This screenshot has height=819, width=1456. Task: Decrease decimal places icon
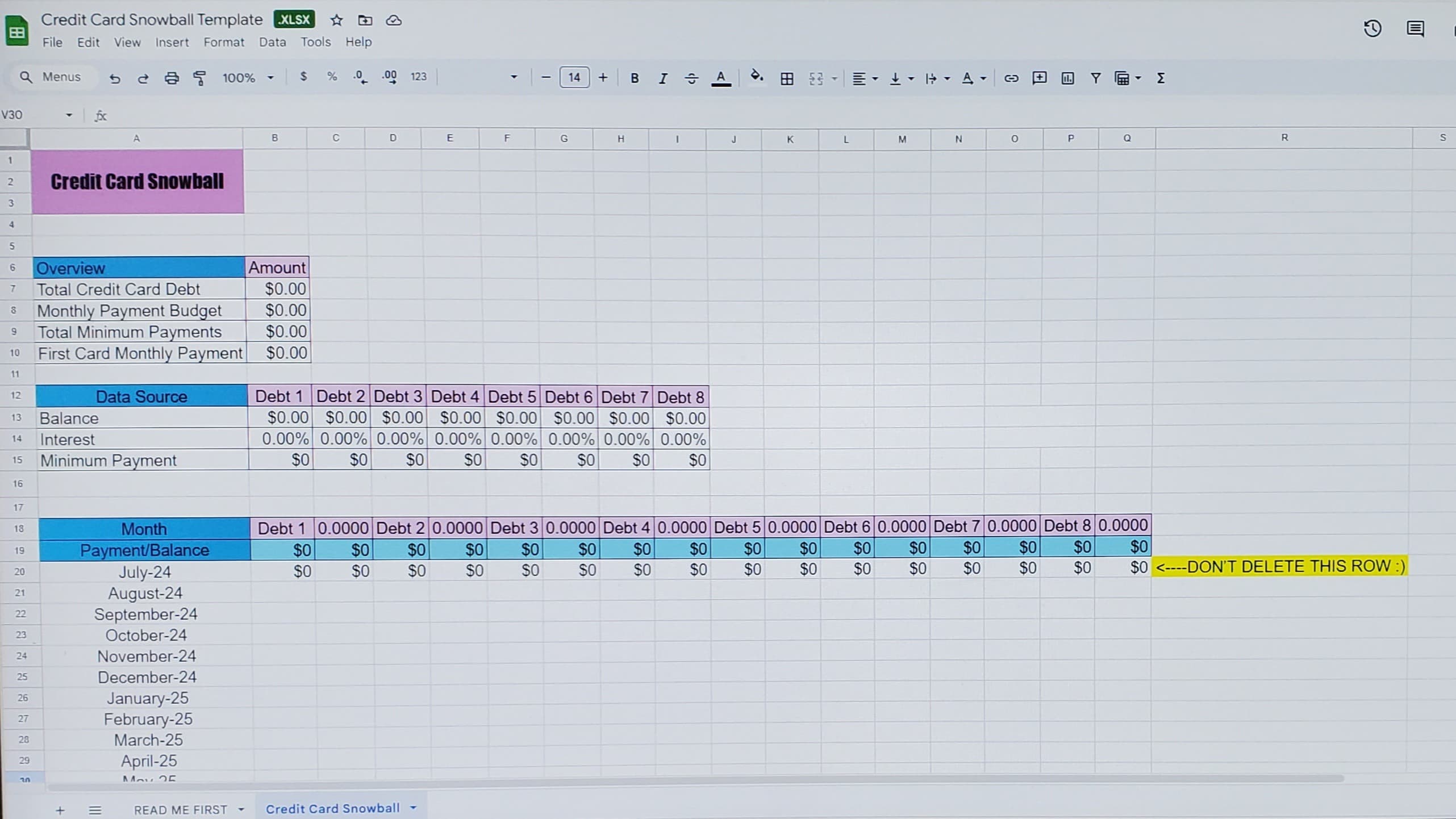coord(360,77)
